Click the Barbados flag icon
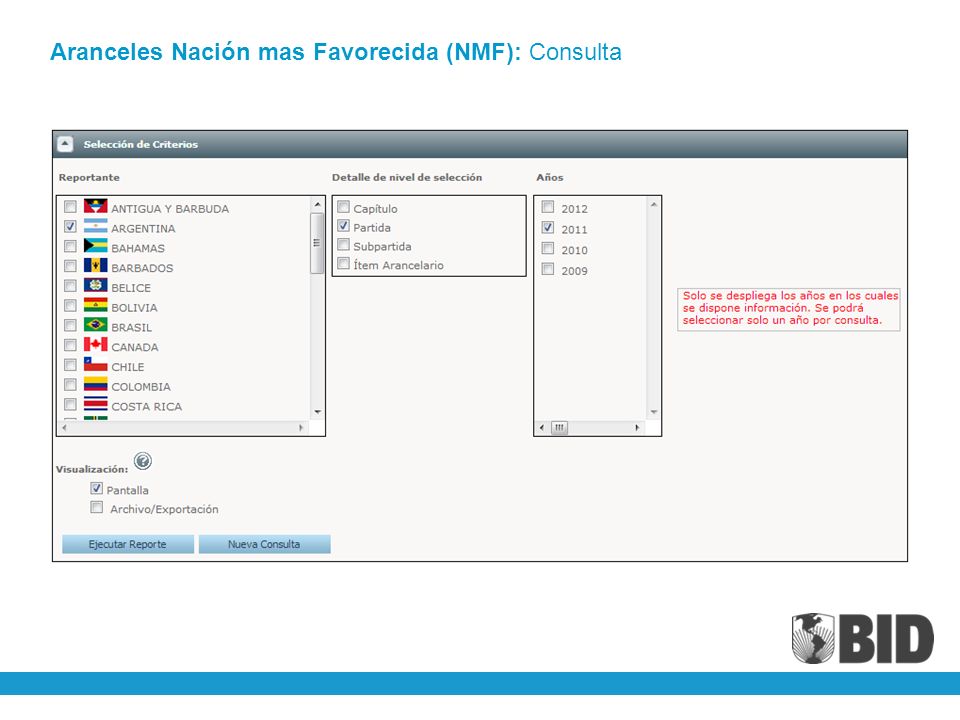This screenshot has width=960, height=720. [x=96, y=266]
